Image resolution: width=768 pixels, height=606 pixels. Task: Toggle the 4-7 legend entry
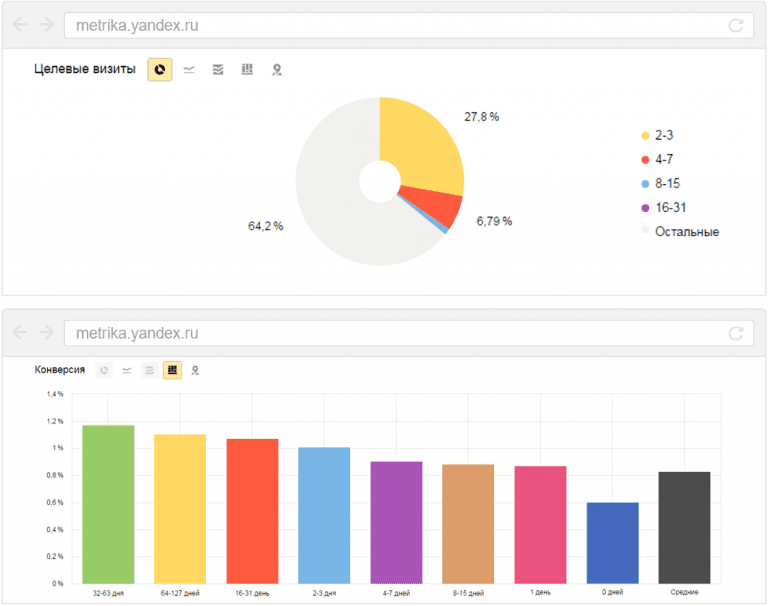(657, 159)
